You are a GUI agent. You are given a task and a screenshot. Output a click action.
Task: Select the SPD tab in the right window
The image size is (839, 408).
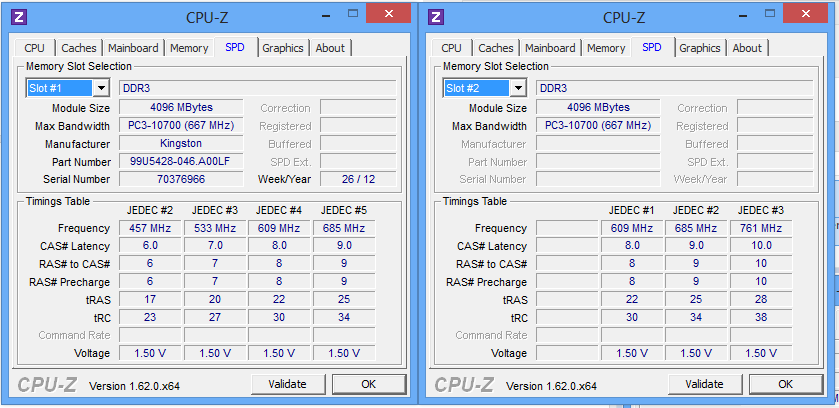652,47
